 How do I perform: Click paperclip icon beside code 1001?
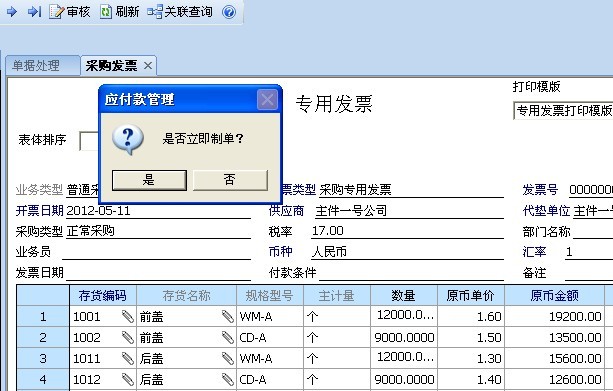[x=128, y=316]
